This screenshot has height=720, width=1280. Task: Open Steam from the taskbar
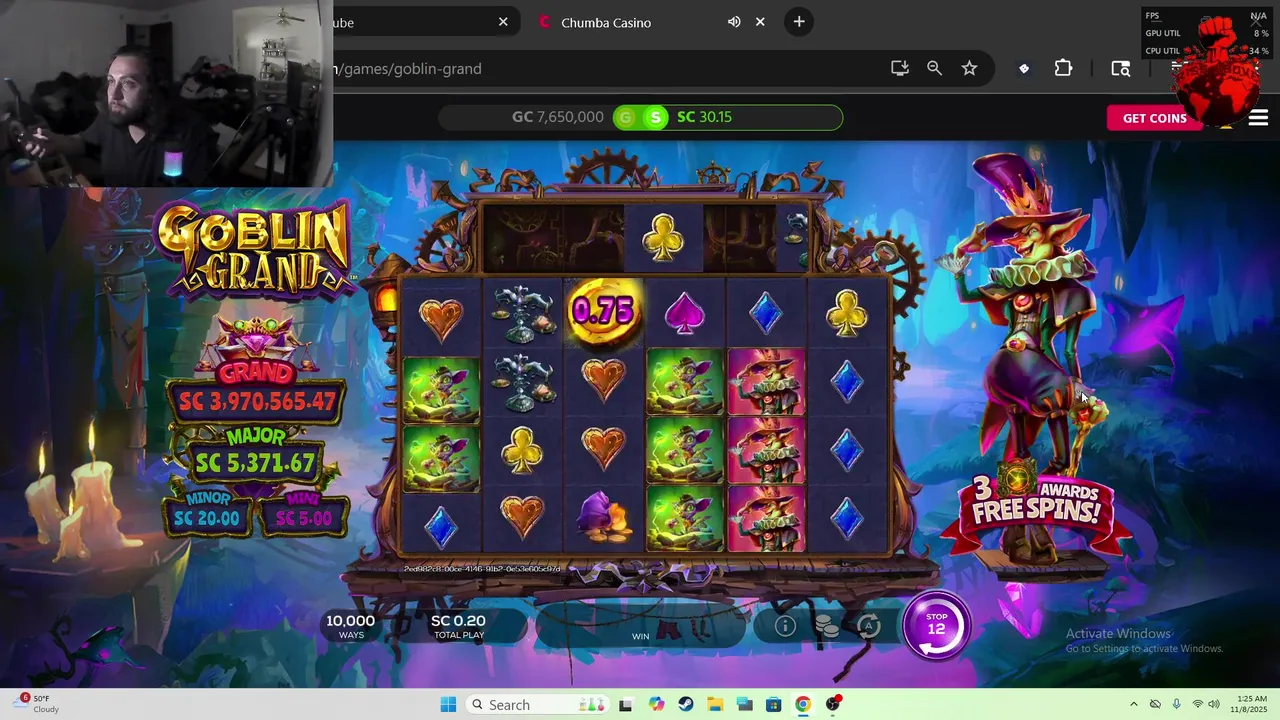685,704
